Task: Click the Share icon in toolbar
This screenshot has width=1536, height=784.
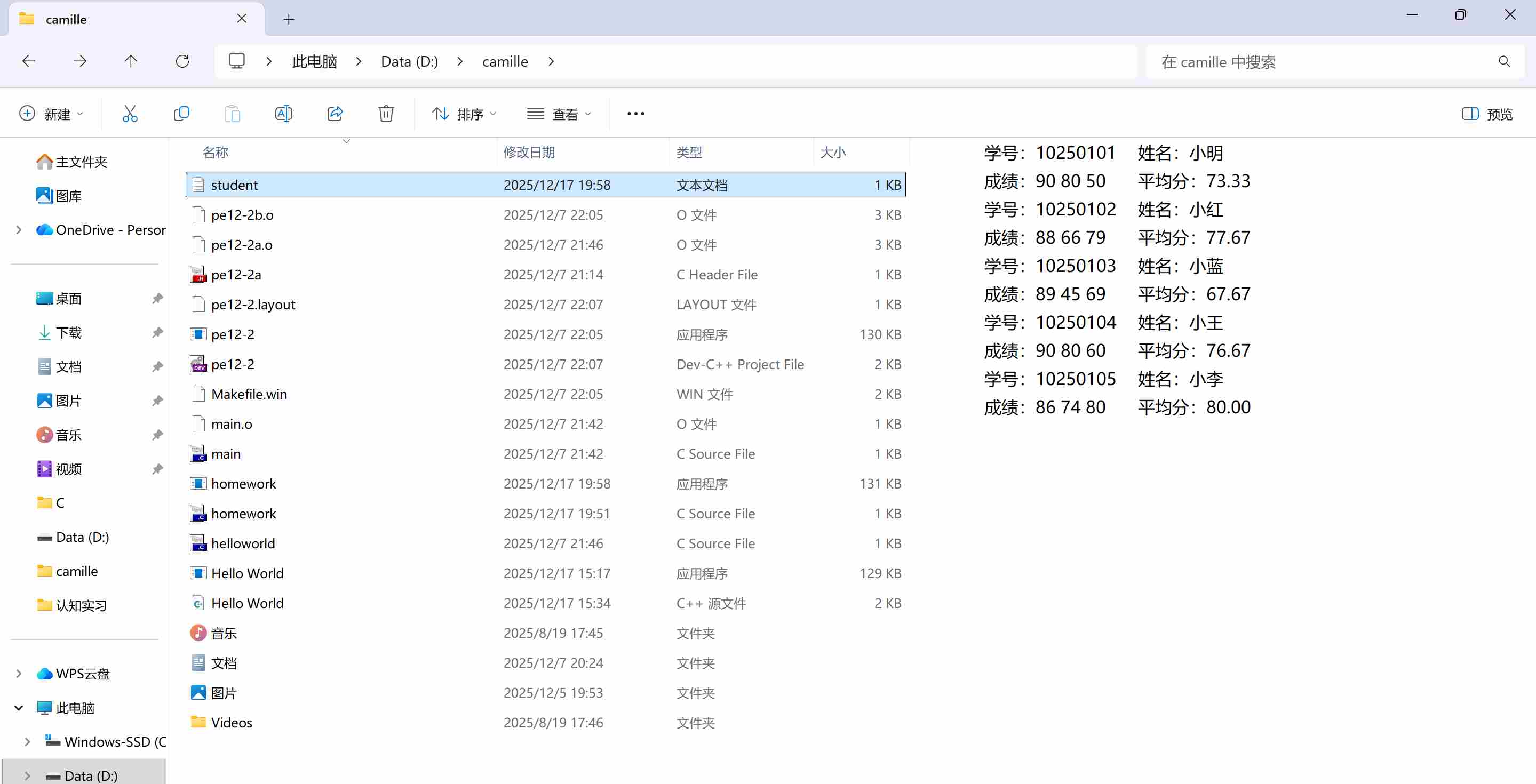Action: click(x=335, y=113)
